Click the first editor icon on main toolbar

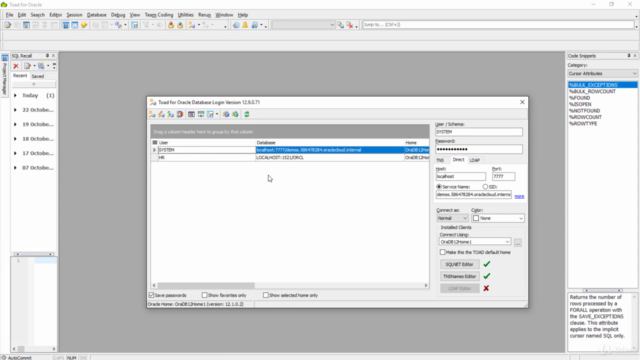[8, 25]
